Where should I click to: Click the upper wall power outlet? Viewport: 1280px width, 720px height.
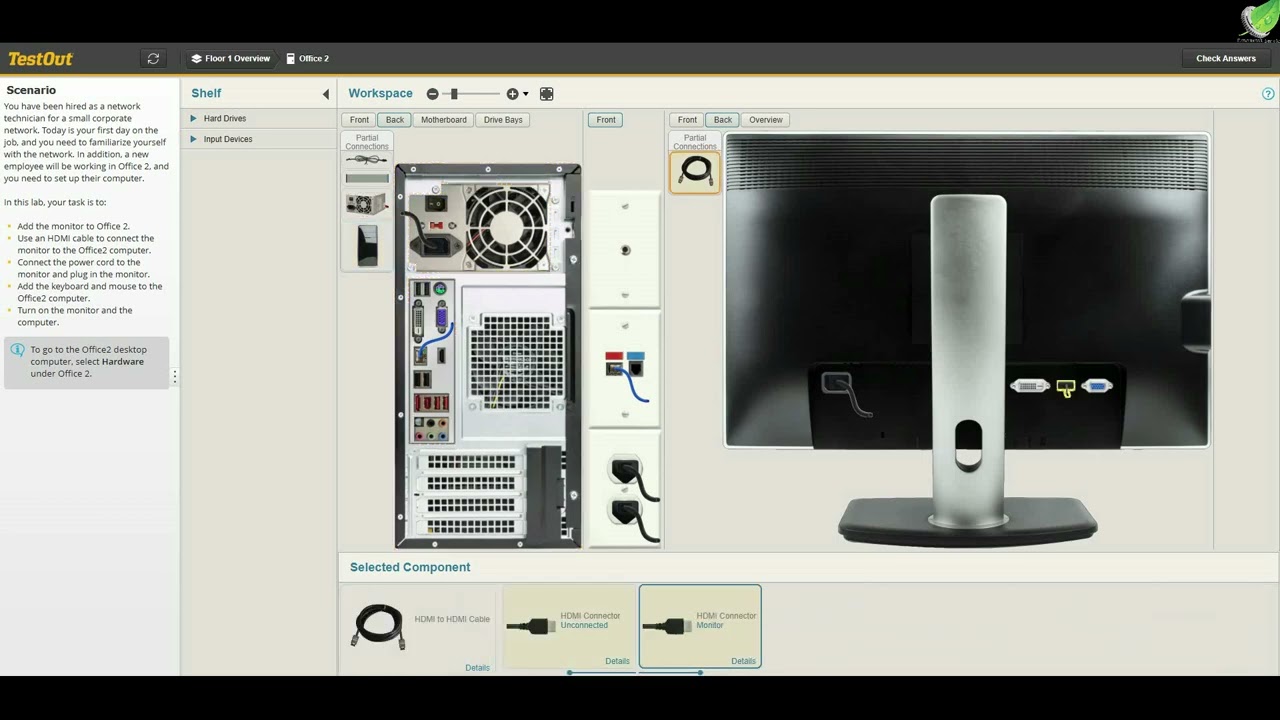pyautogui.click(x=625, y=470)
